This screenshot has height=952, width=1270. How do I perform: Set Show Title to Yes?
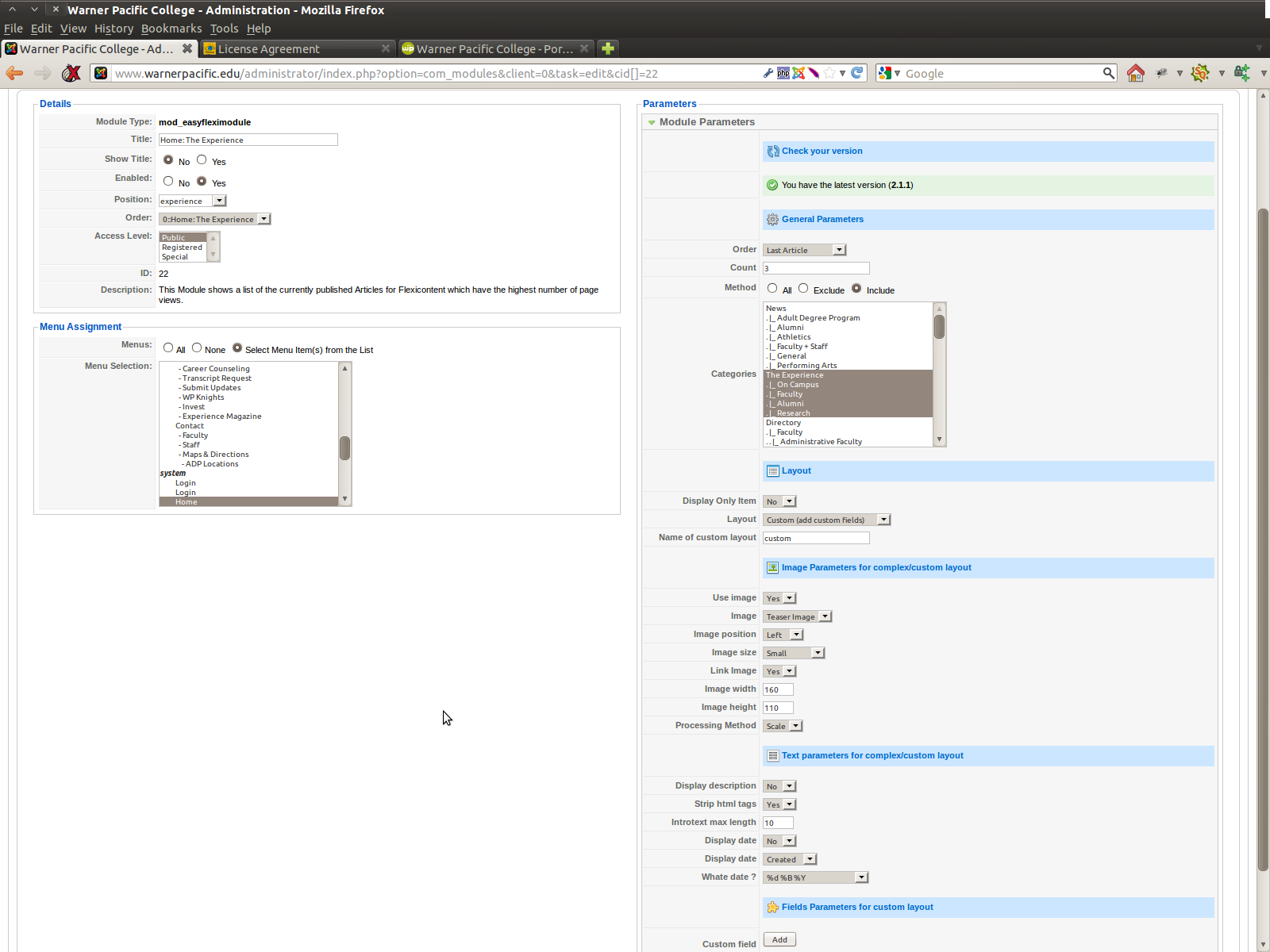(202, 160)
